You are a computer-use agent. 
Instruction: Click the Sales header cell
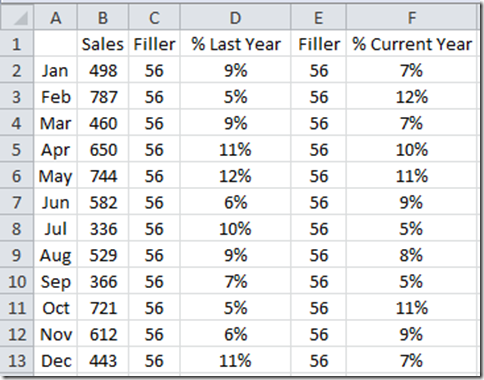tap(103, 44)
